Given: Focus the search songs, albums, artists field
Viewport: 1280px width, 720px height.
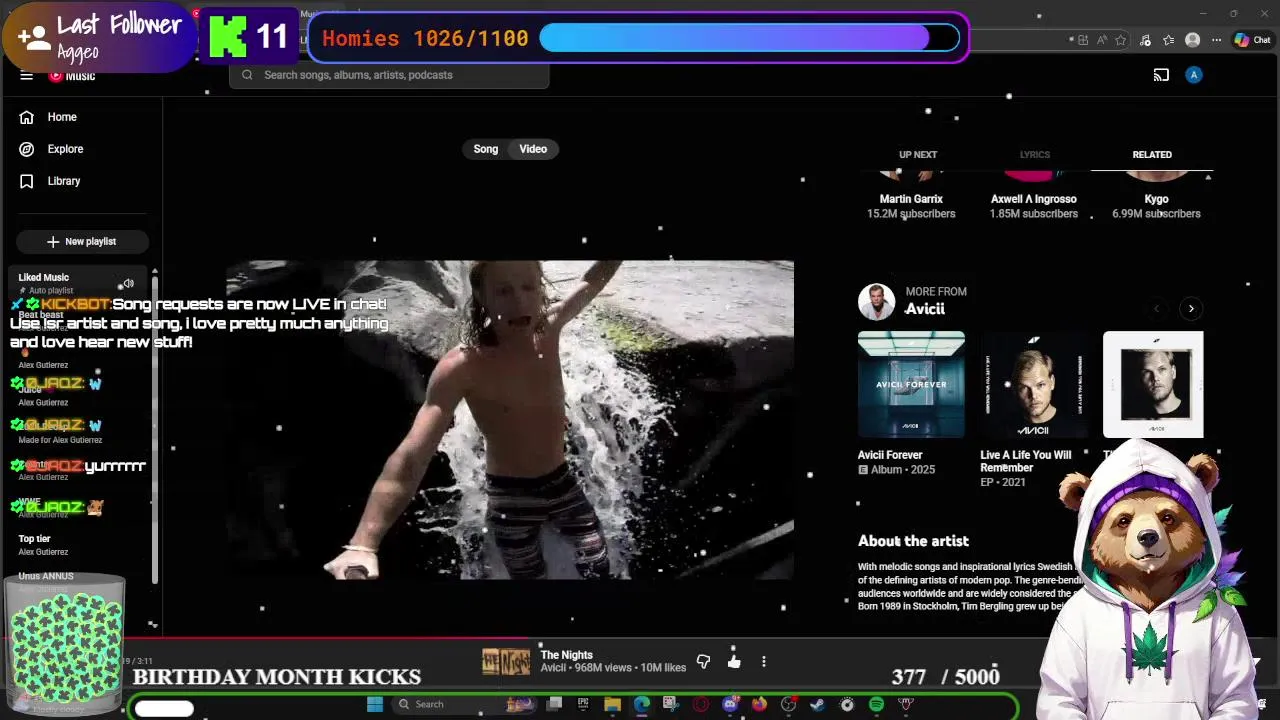Looking at the screenshot, I should coord(390,75).
